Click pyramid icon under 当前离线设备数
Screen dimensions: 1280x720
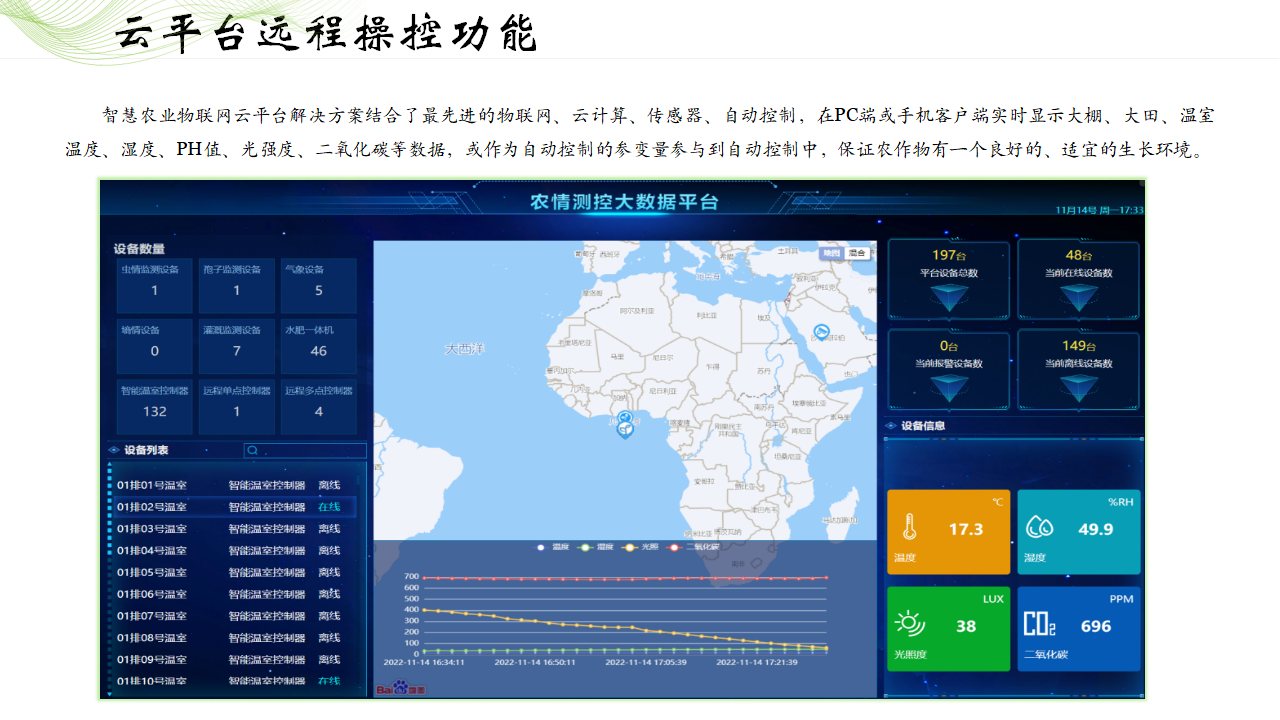coord(1079,388)
